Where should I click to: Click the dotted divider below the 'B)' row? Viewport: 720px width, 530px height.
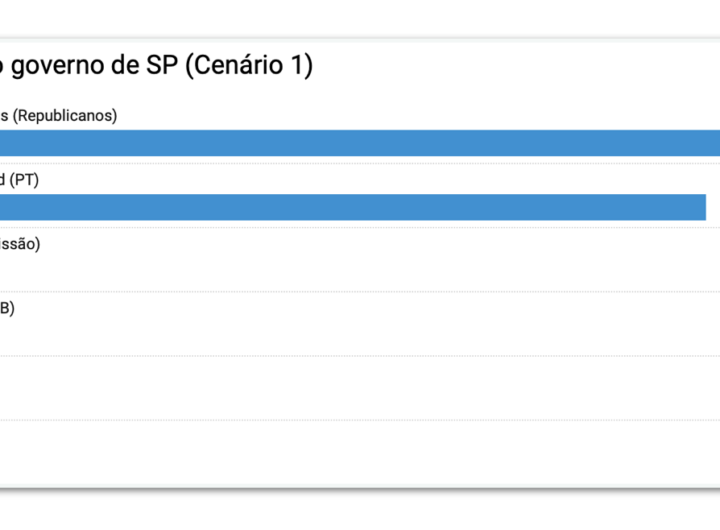360,355
